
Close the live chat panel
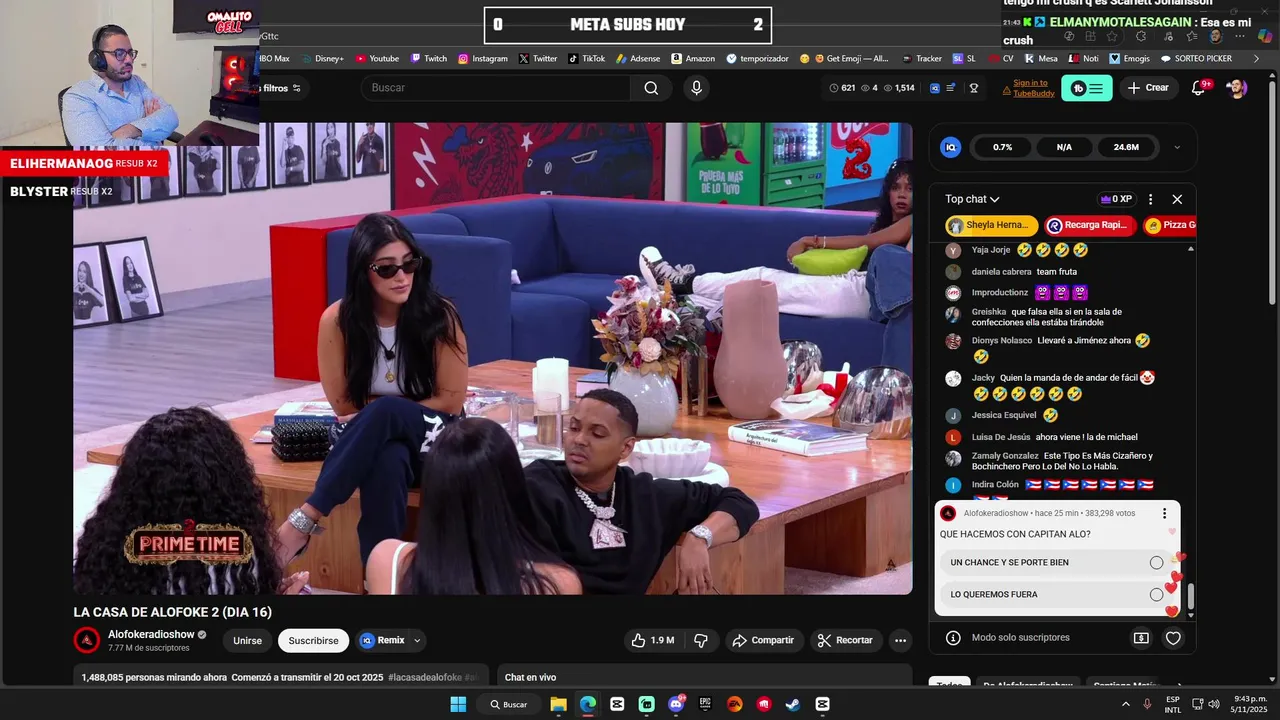[x=1177, y=199]
